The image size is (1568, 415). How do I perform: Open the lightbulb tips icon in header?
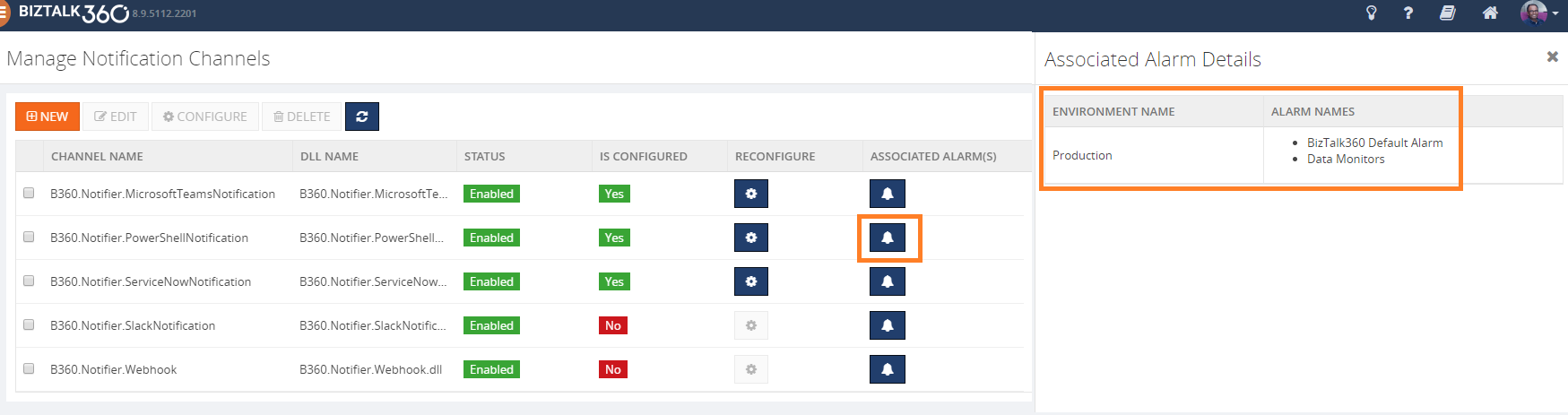(1371, 13)
